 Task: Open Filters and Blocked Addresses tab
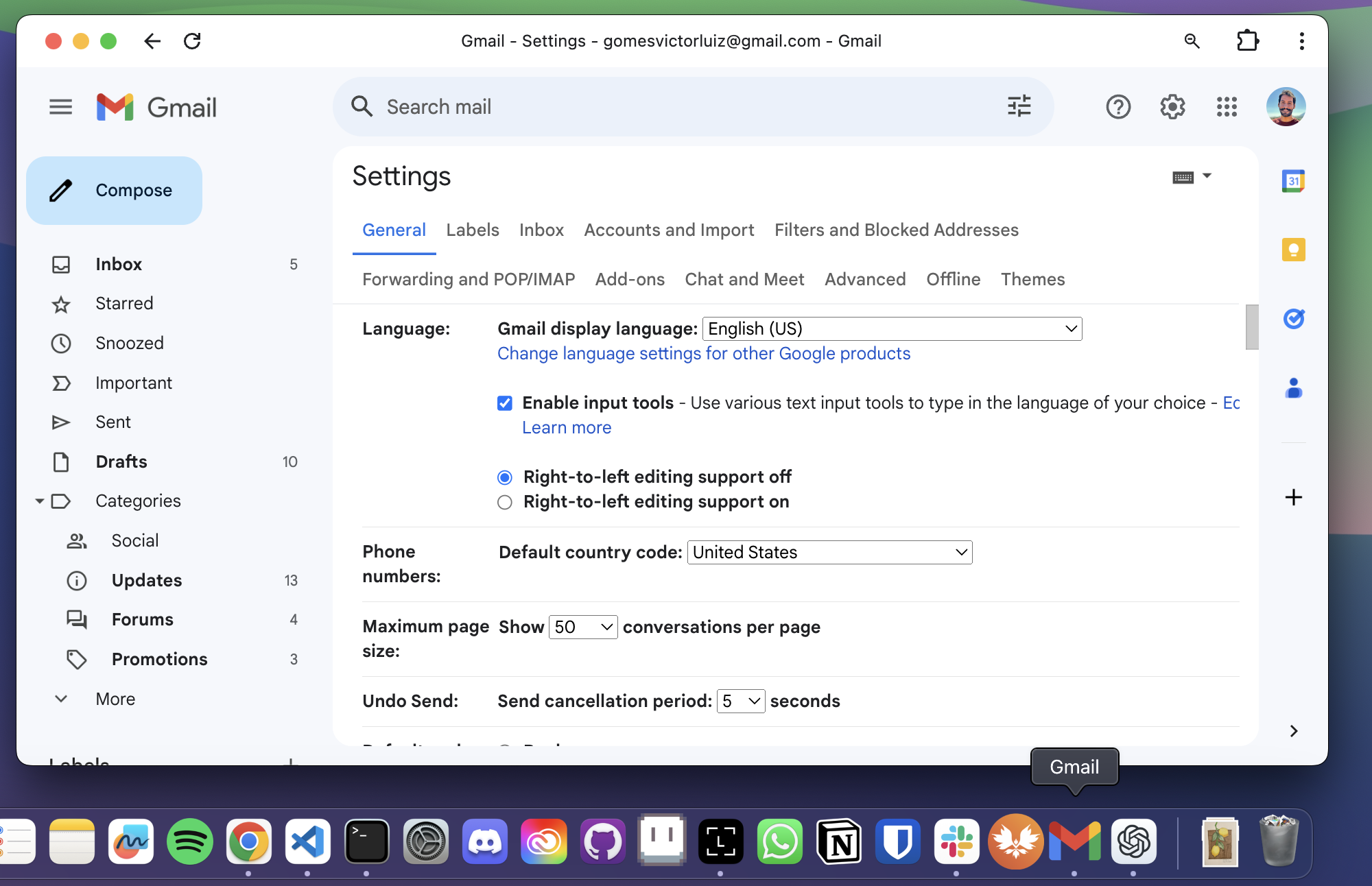[897, 230]
